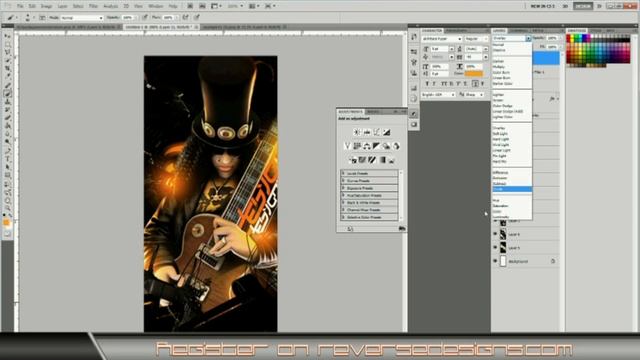
Task: Open Mini Bridge from the application bar
Action: pyautogui.click(x=202, y=6)
